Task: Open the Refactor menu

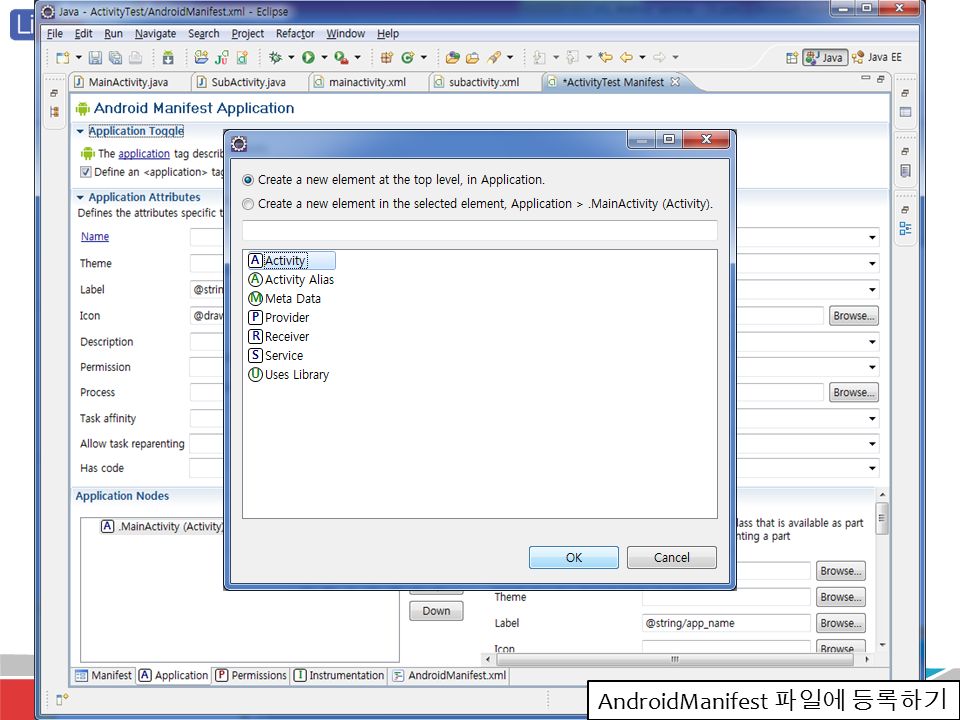Action: [295, 34]
